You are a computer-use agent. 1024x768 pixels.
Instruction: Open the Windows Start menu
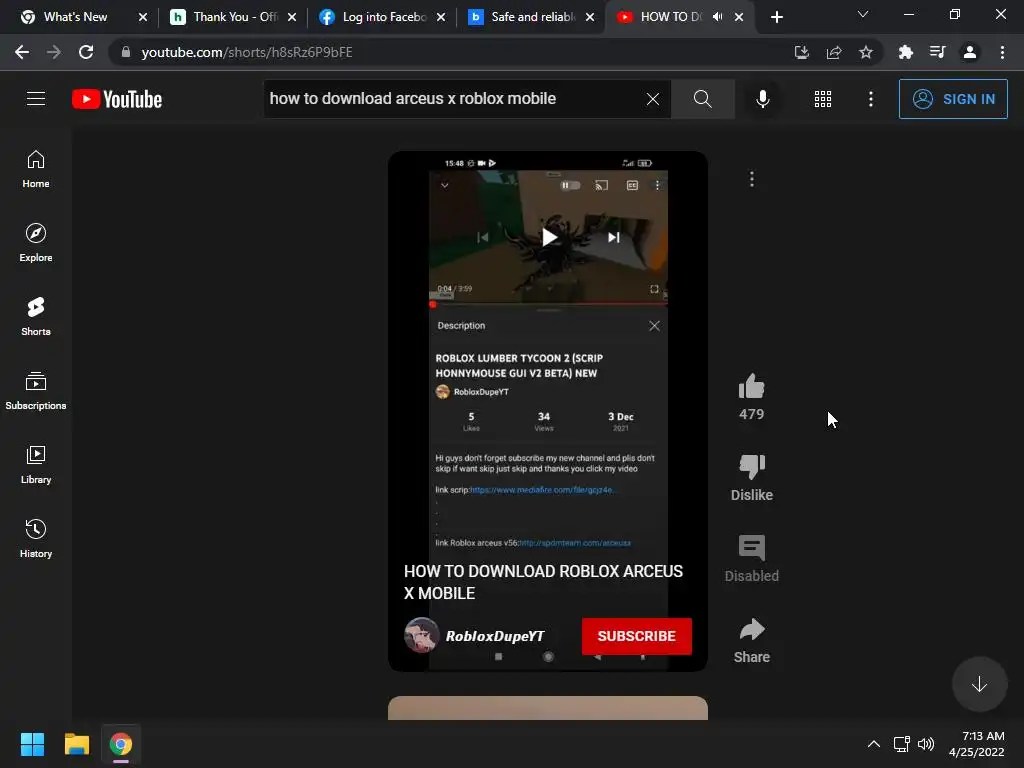(x=32, y=744)
